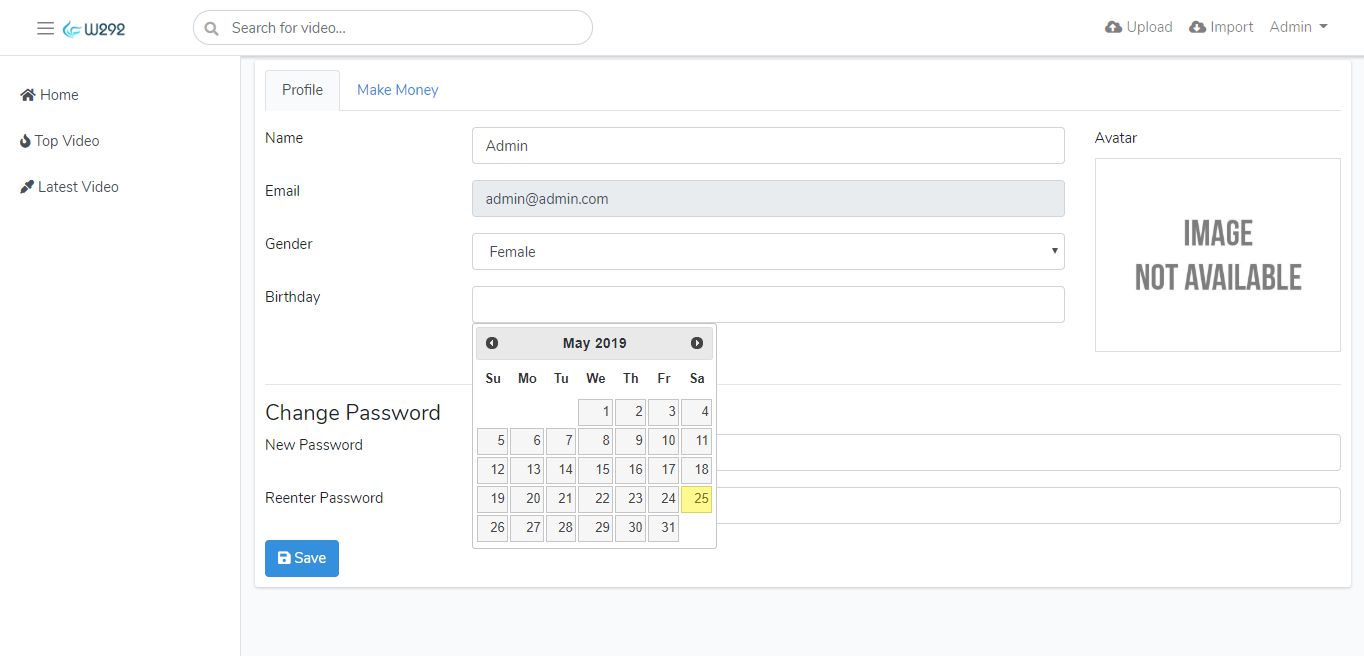Choose May 1 in the datepicker
The height and width of the screenshot is (656, 1364).
click(x=596, y=412)
